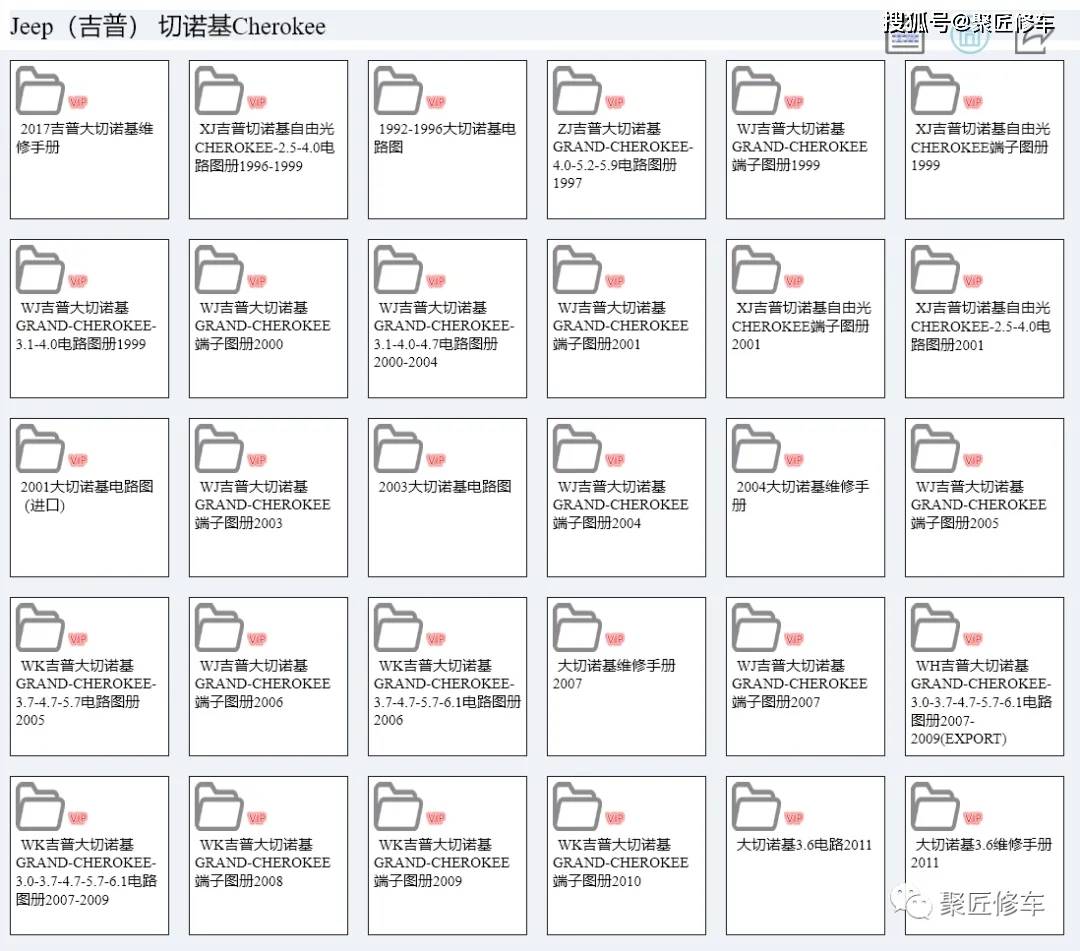Open XJ CHEROKEE端子图册1999 folder icon
This screenshot has height=951, width=1080.
point(935,90)
